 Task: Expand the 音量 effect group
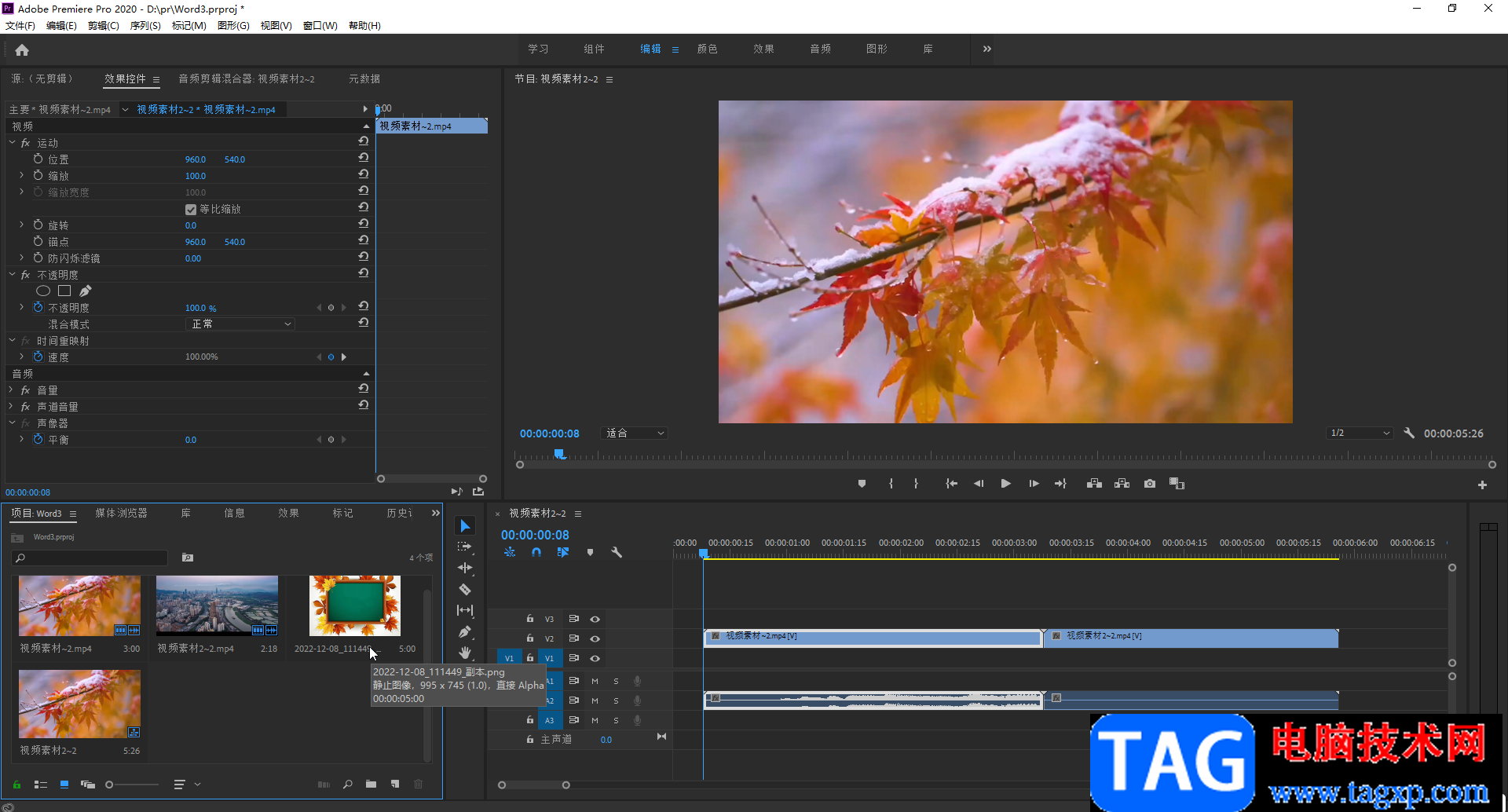point(11,390)
